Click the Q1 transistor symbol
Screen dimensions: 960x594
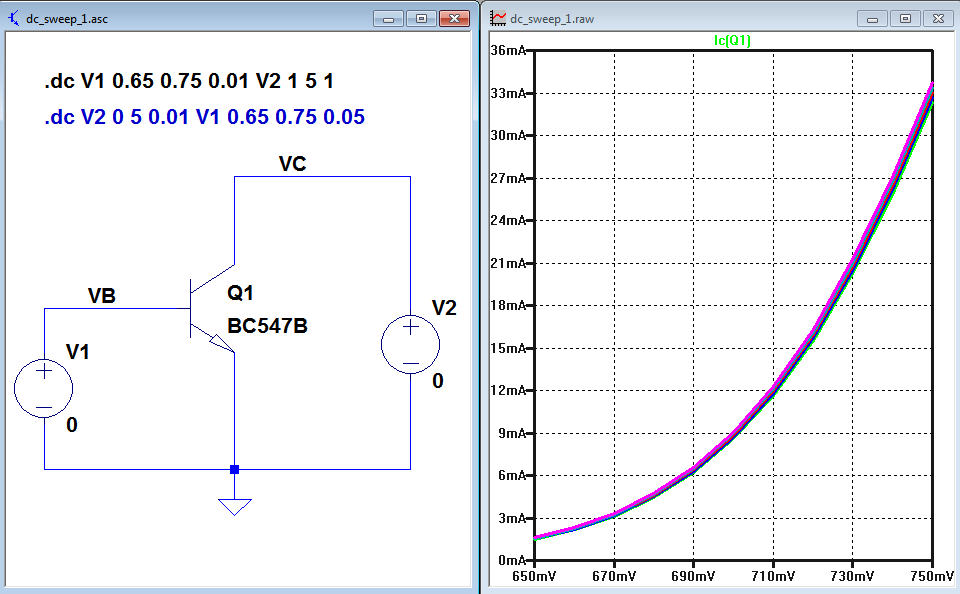(212, 309)
